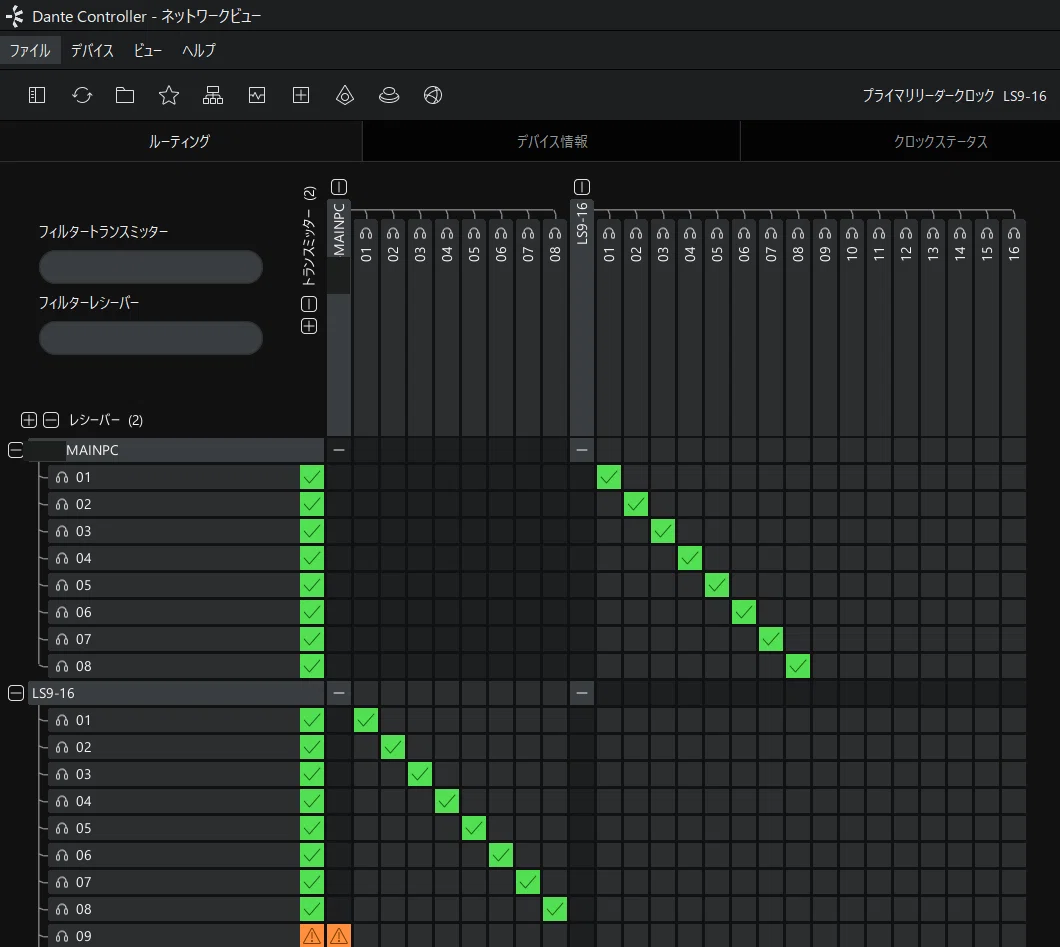Toggle MAINPC 04 to LS9-16 04 subscription
The width and height of the screenshot is (1060, 947).
(x=690, y=558)
